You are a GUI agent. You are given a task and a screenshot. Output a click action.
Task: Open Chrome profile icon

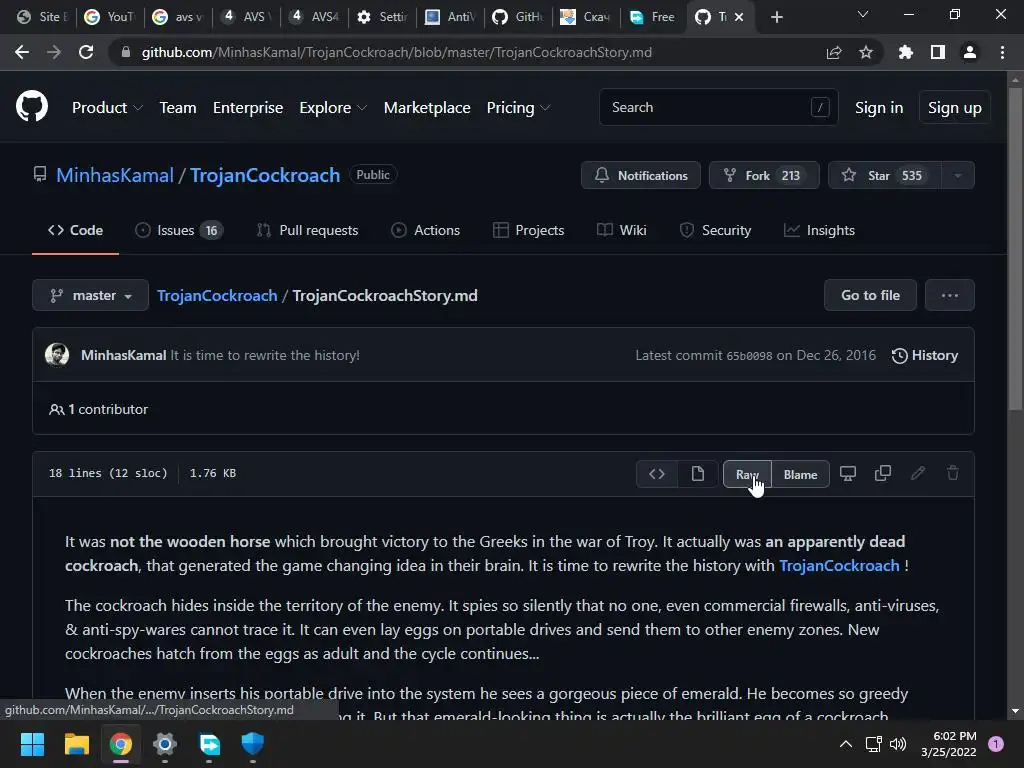(x=970, y=52)
